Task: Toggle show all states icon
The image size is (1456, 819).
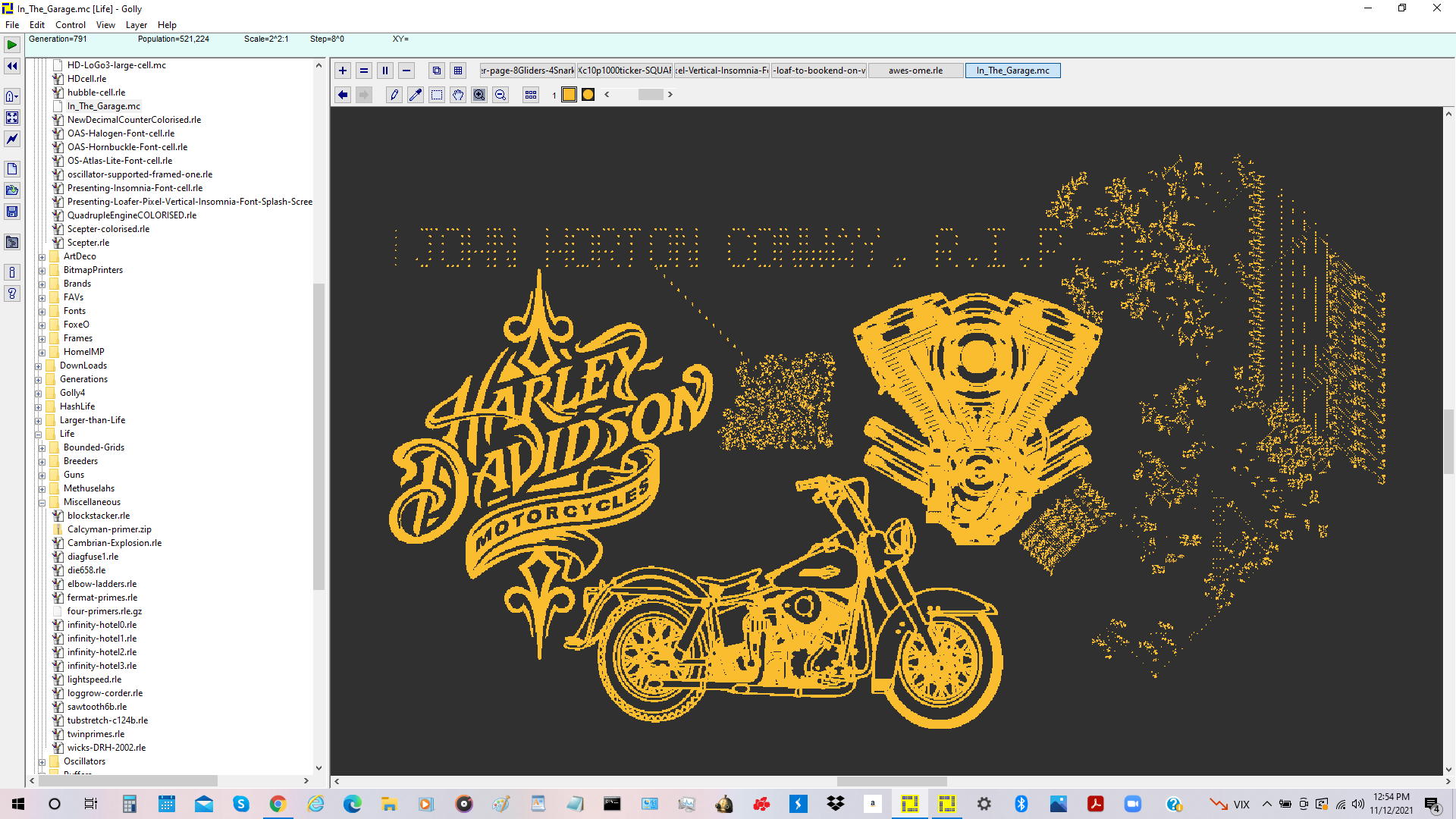Action: (531, 95)
